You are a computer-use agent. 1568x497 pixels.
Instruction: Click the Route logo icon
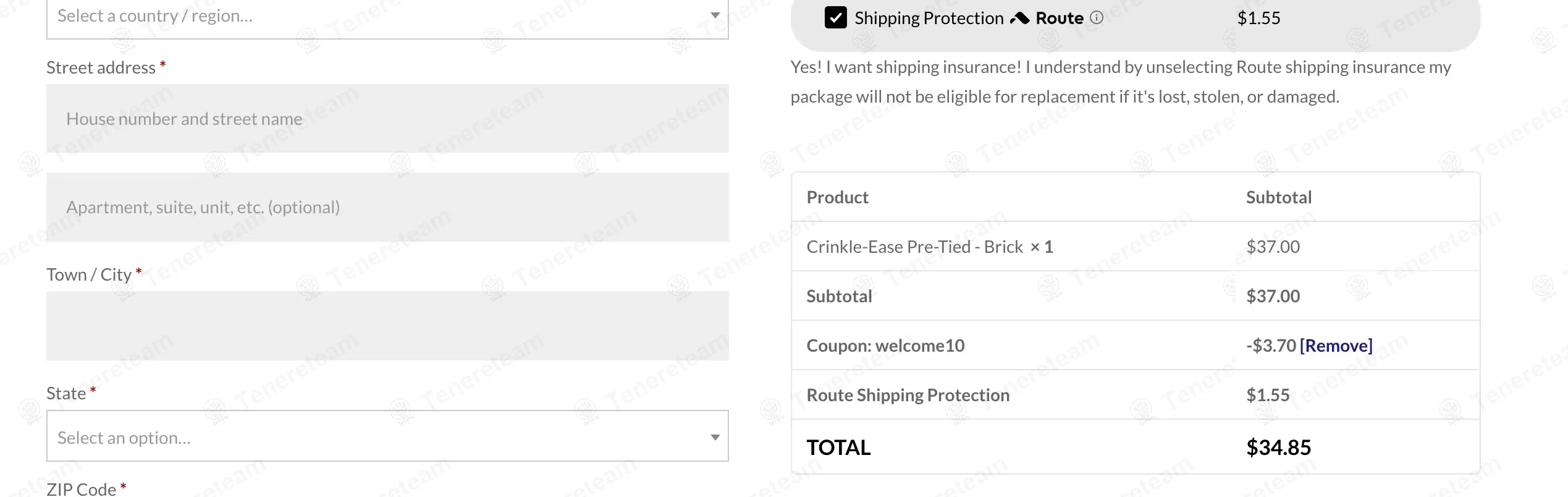click(1019, 18)
